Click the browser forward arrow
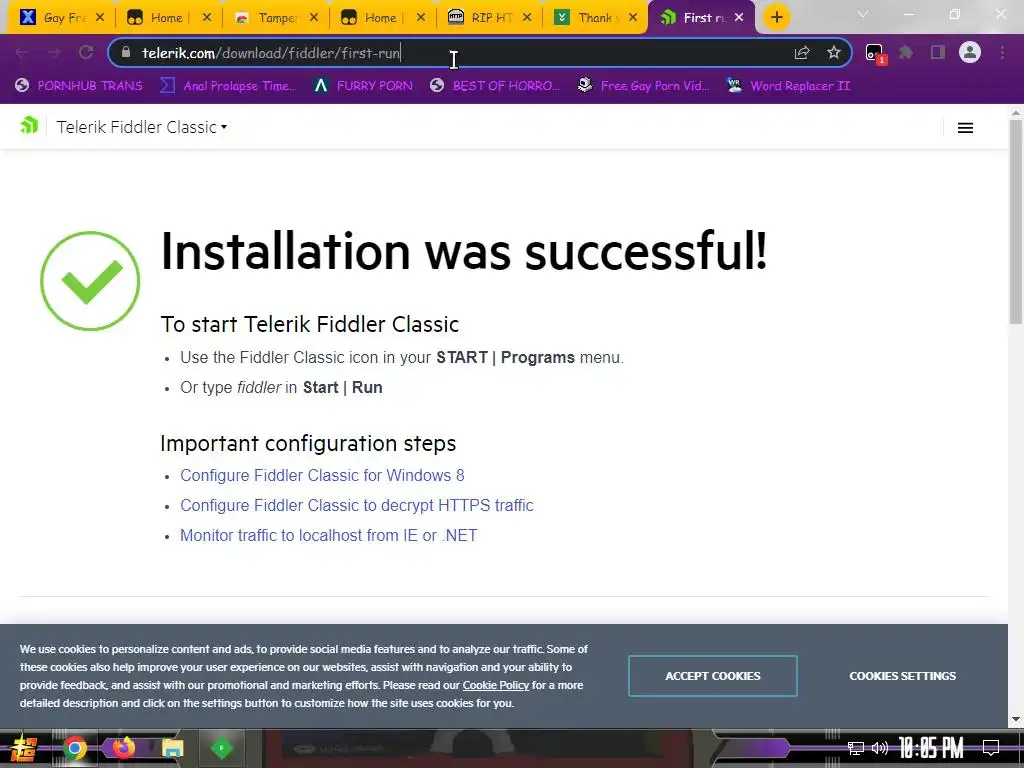This screenshot has width=1024, height=768. 54,53
